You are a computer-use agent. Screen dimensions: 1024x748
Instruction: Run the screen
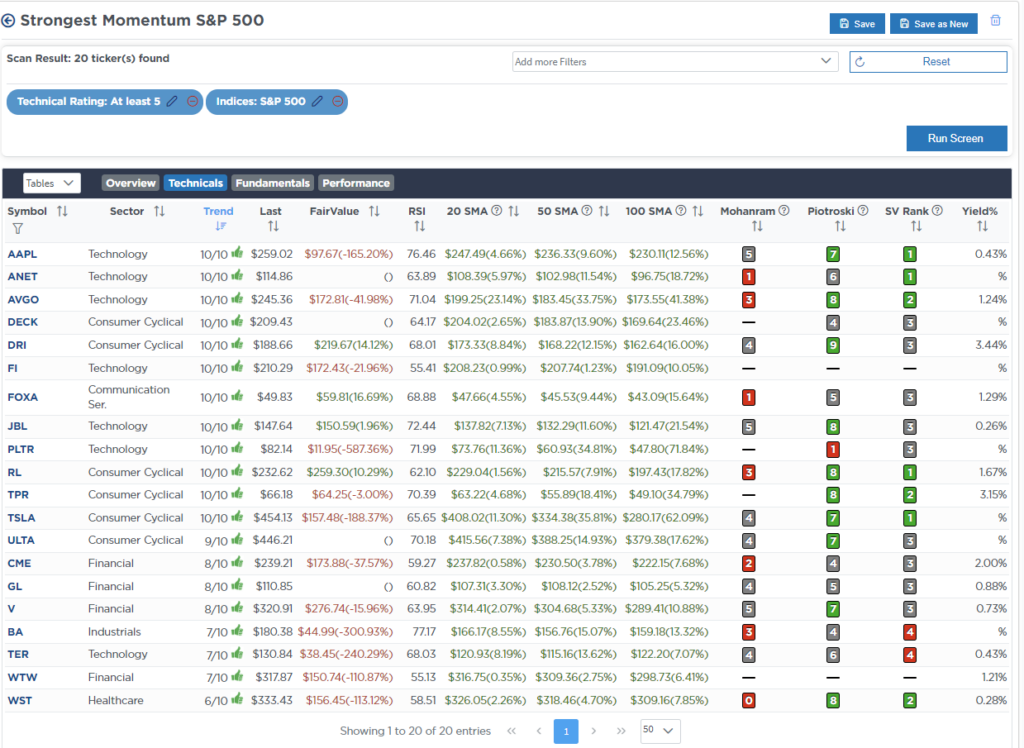click(956, 138)
